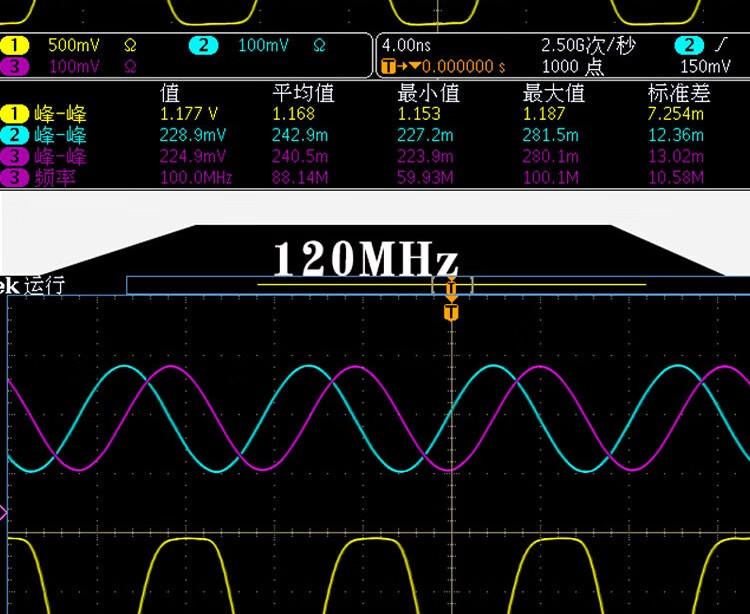Click the 88.14M average frequency
The width and height of the screenshot is (750, 614).
300,177
